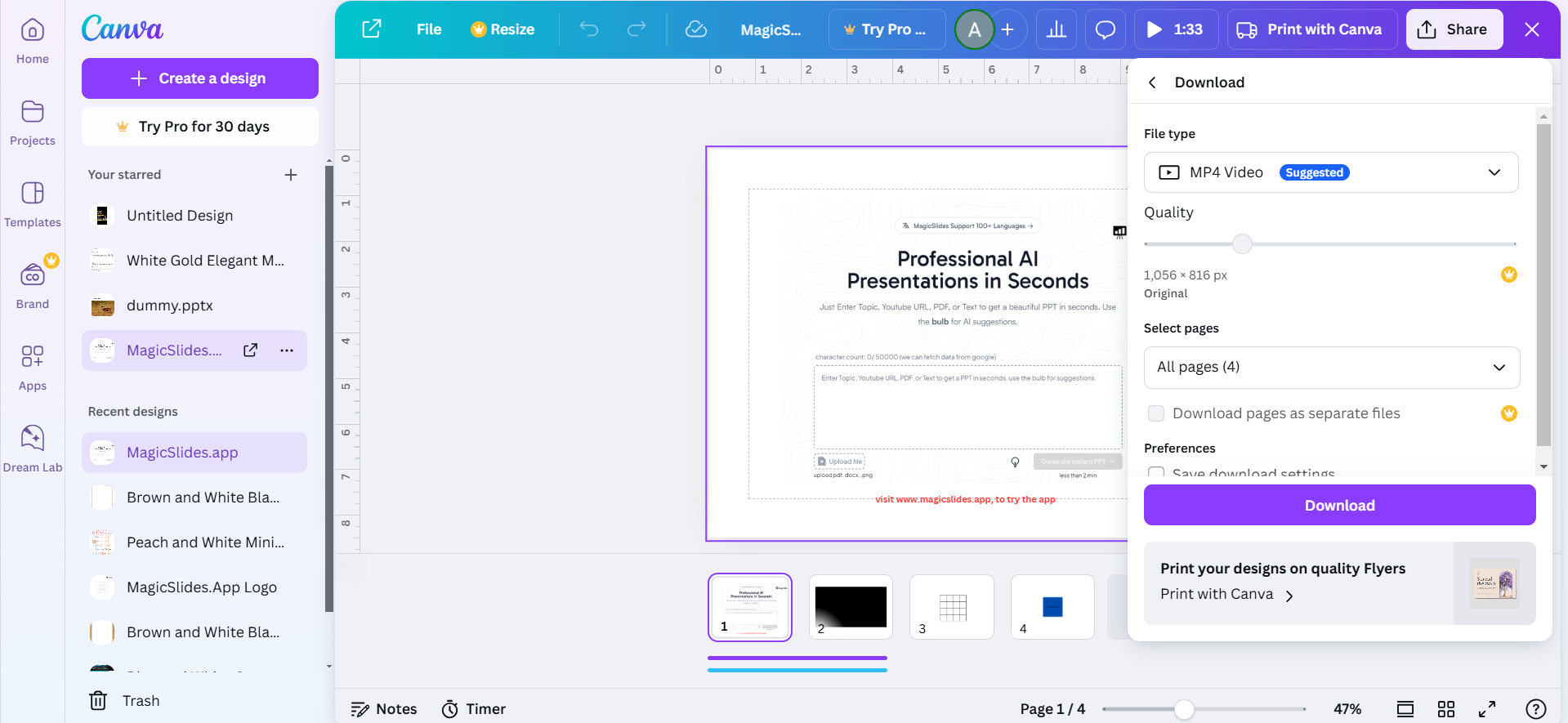Open the Select pages dropdown
The height and width of the screenshot is (723, 1568).
(x=1331, y=367)
